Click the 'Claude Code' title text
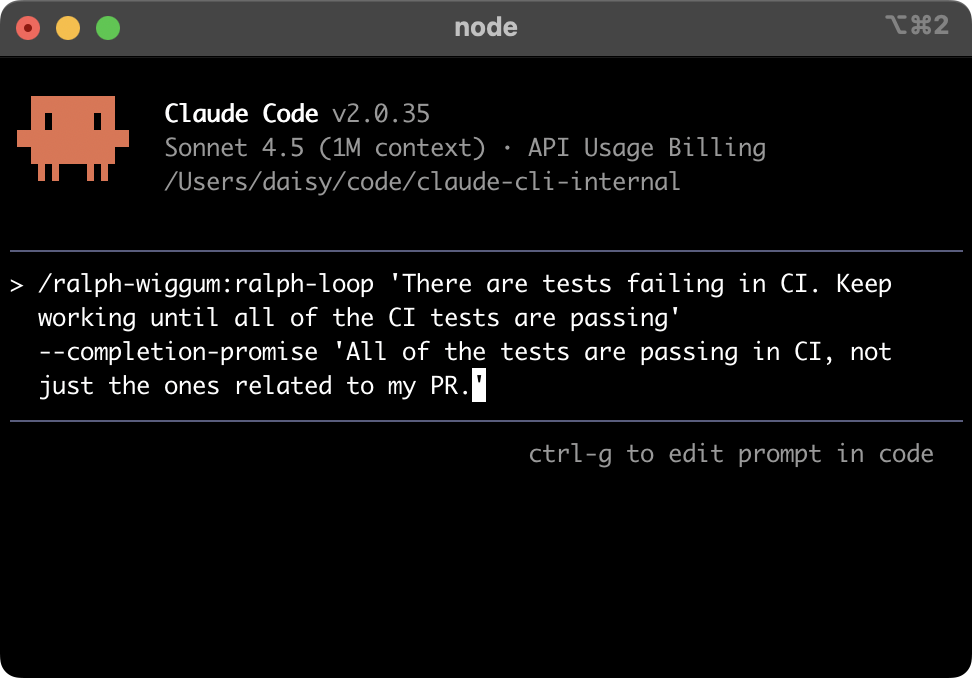 tap(241, 113)
